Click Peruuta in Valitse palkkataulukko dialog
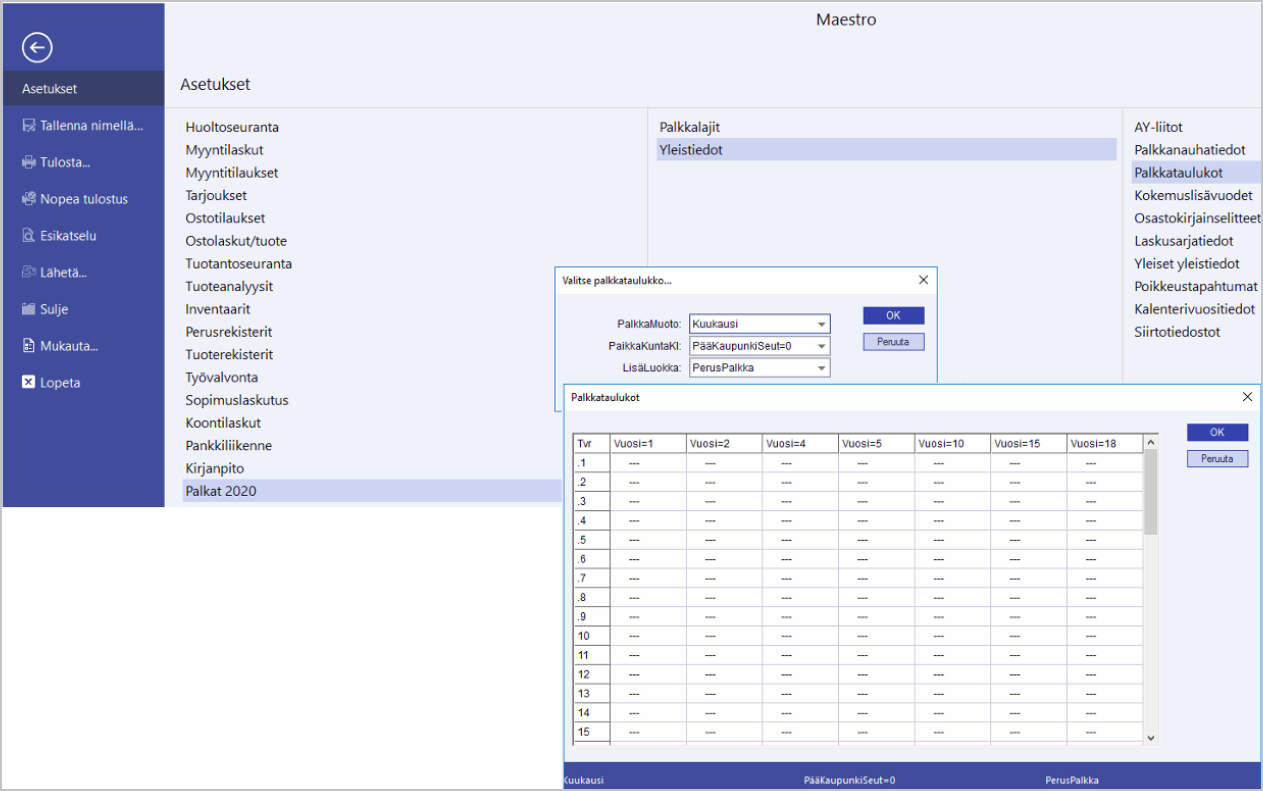 click(x=893, y=342)
